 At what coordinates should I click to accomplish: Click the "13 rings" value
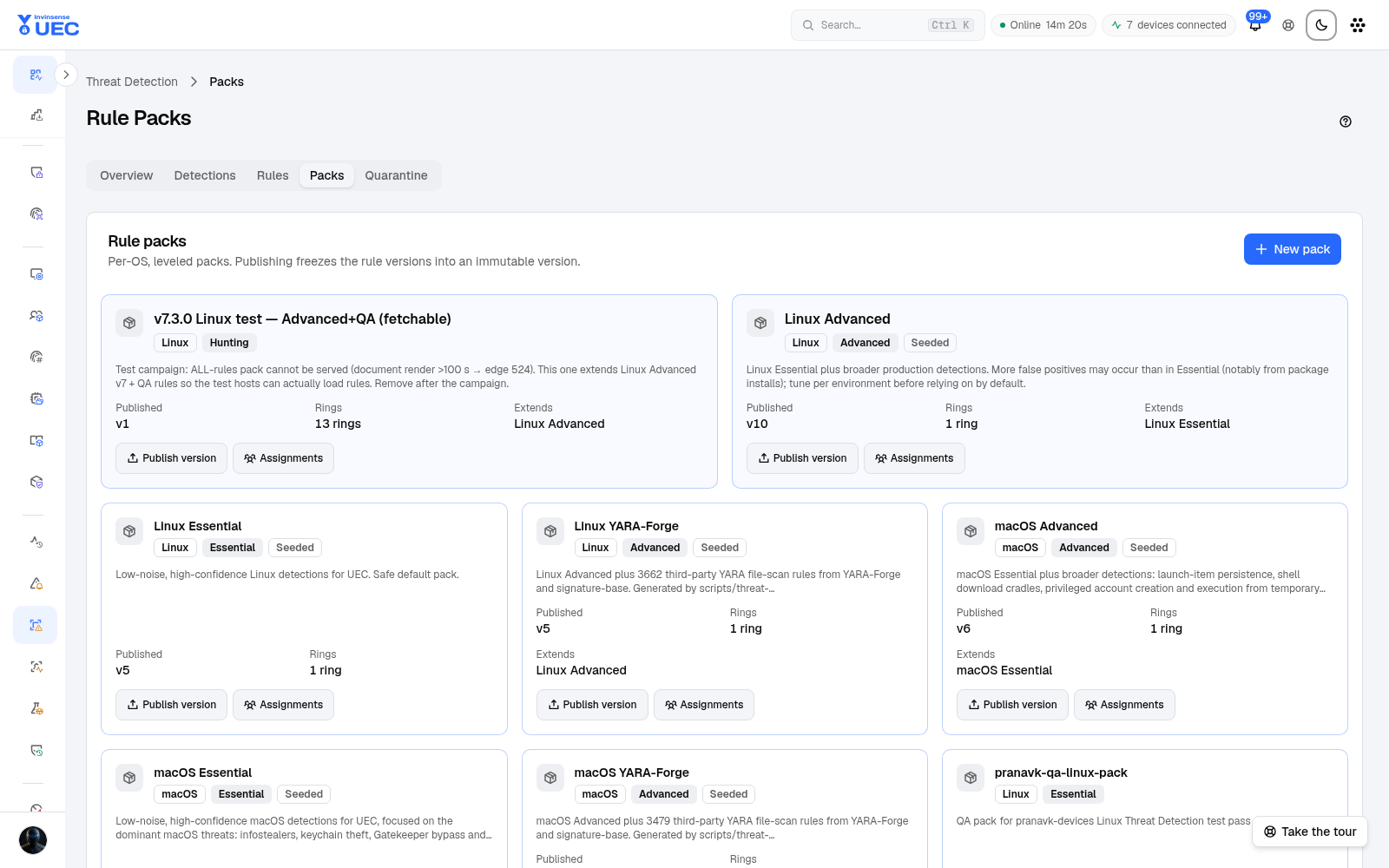(338, 424)
